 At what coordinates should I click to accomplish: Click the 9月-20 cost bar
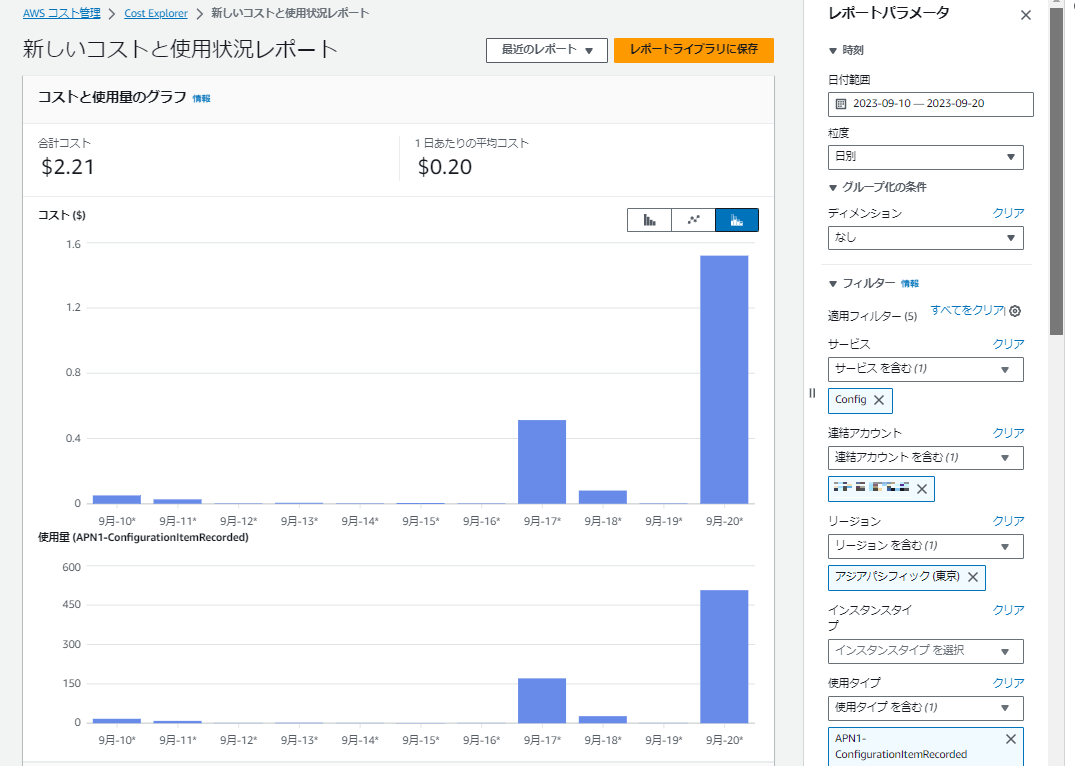click(x=724, y=379)
